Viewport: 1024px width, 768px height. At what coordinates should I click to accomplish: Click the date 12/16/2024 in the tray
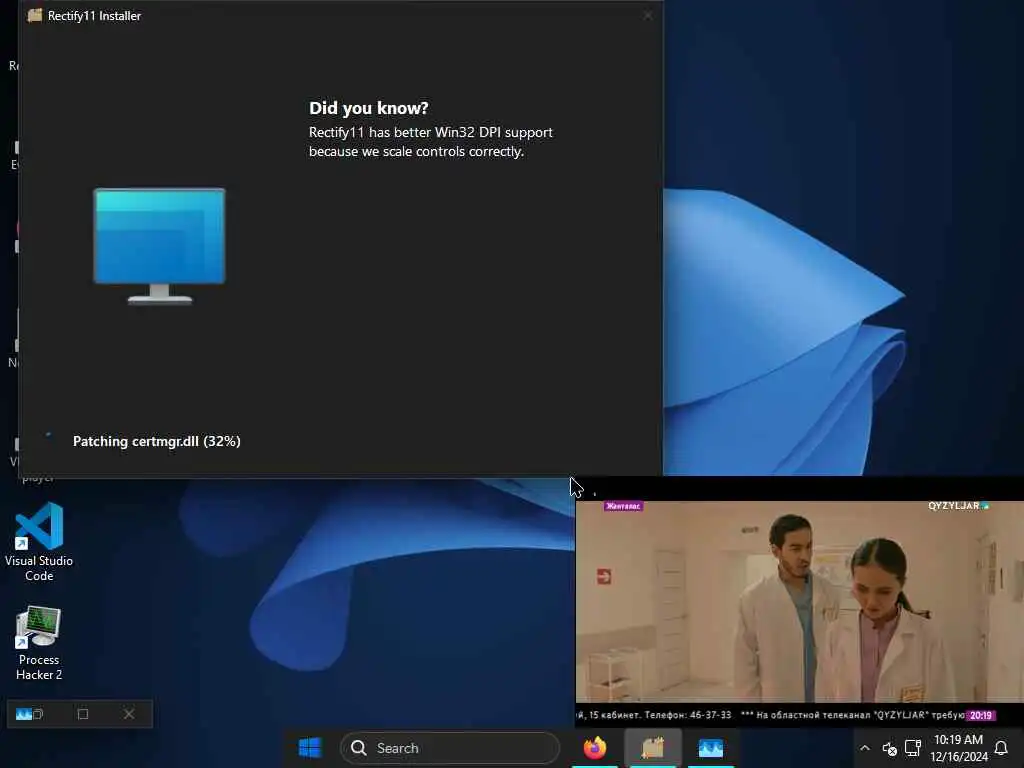click(x=959, y=757)
